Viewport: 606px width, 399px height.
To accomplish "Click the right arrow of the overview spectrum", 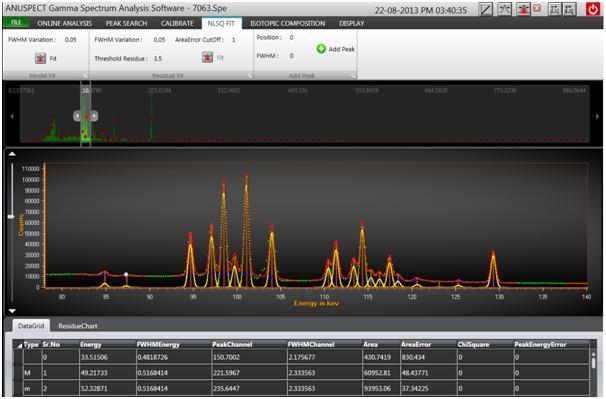I will pyautogui.click(x=597, y=116).
